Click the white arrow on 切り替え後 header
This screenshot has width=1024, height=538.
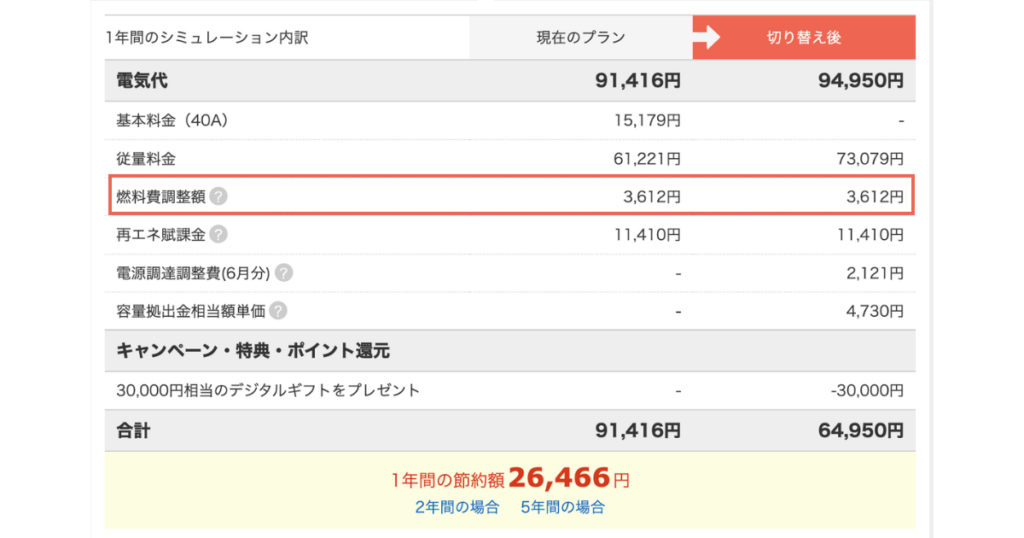(x=707, y=37)
